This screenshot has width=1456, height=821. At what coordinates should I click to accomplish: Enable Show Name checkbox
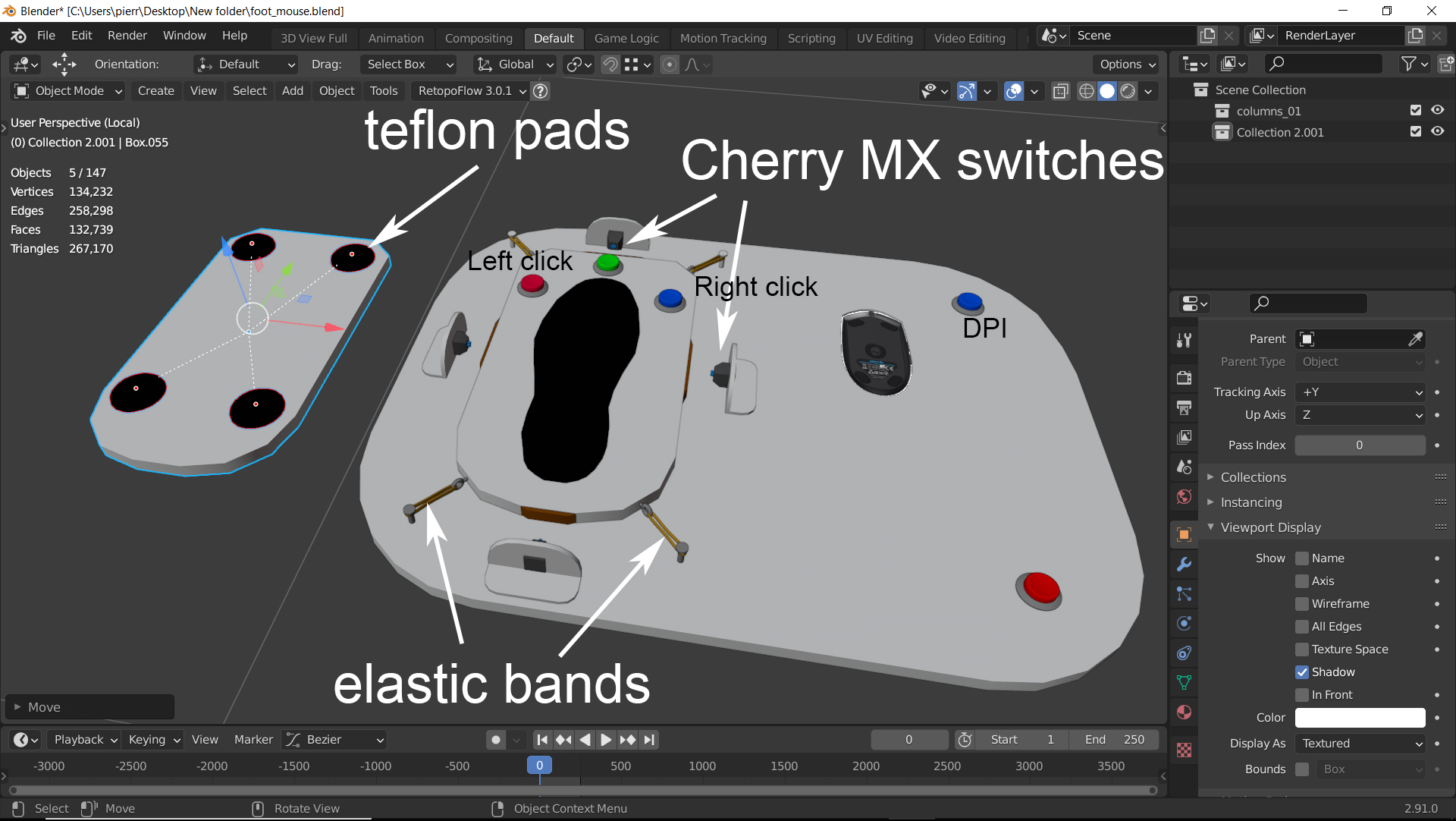[x=1302, y=558]
